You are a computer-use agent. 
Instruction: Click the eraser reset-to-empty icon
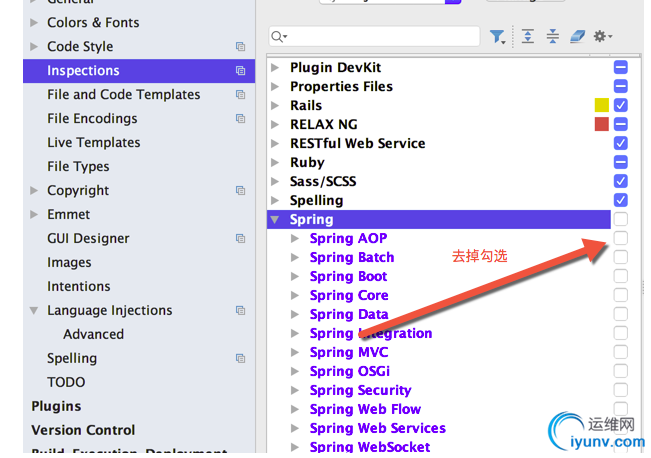click(577, 36)
